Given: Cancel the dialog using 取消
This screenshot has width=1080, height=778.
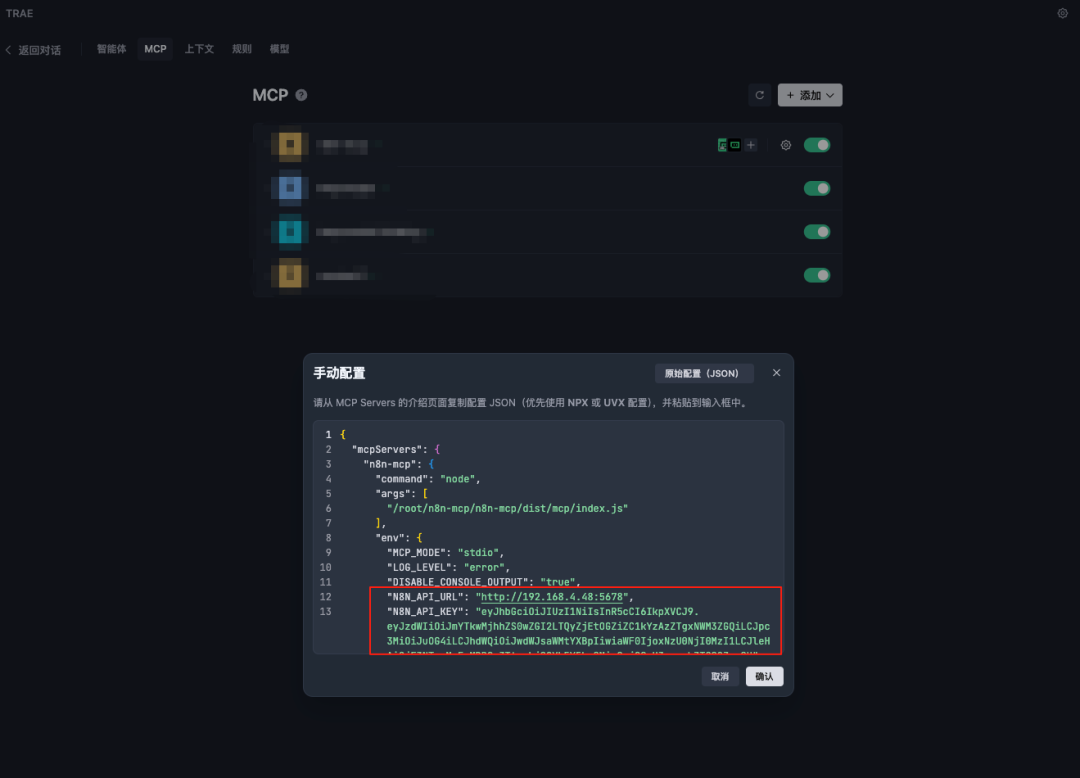Looking at the screenshot, I should pos(720,676).
